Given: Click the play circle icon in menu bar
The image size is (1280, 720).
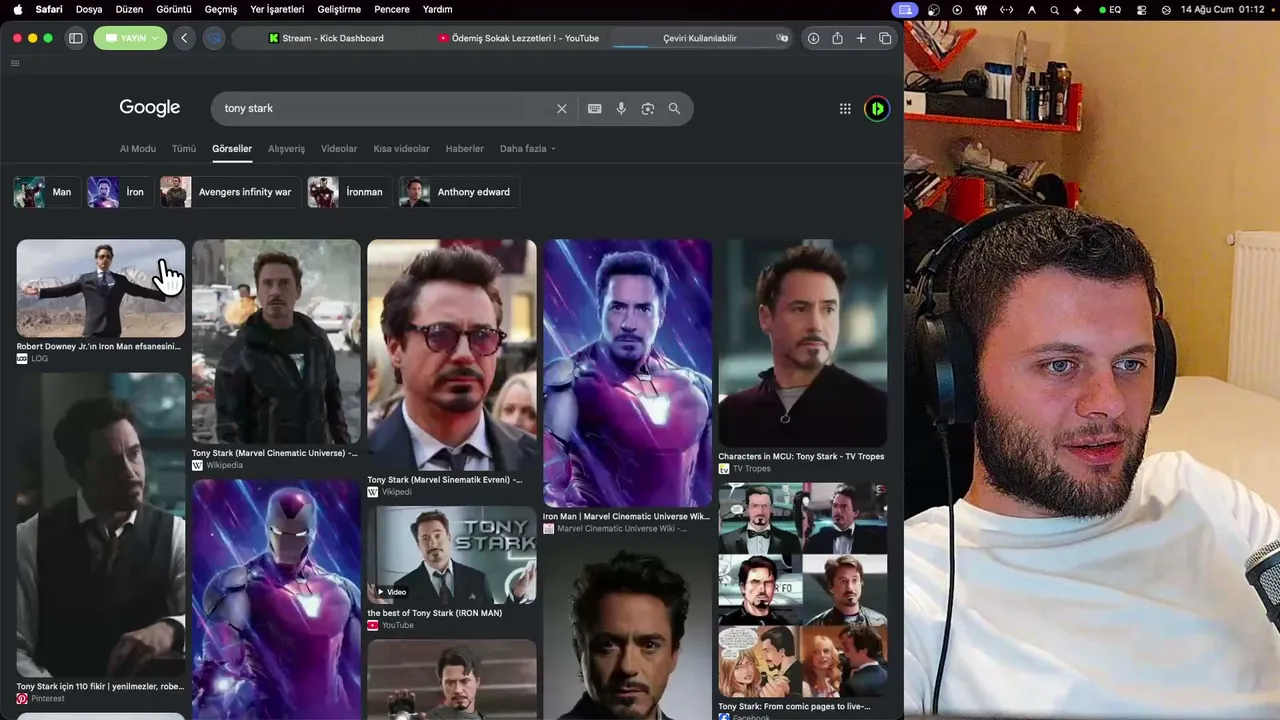Looking at the screenshot, I should click(957, 9).
